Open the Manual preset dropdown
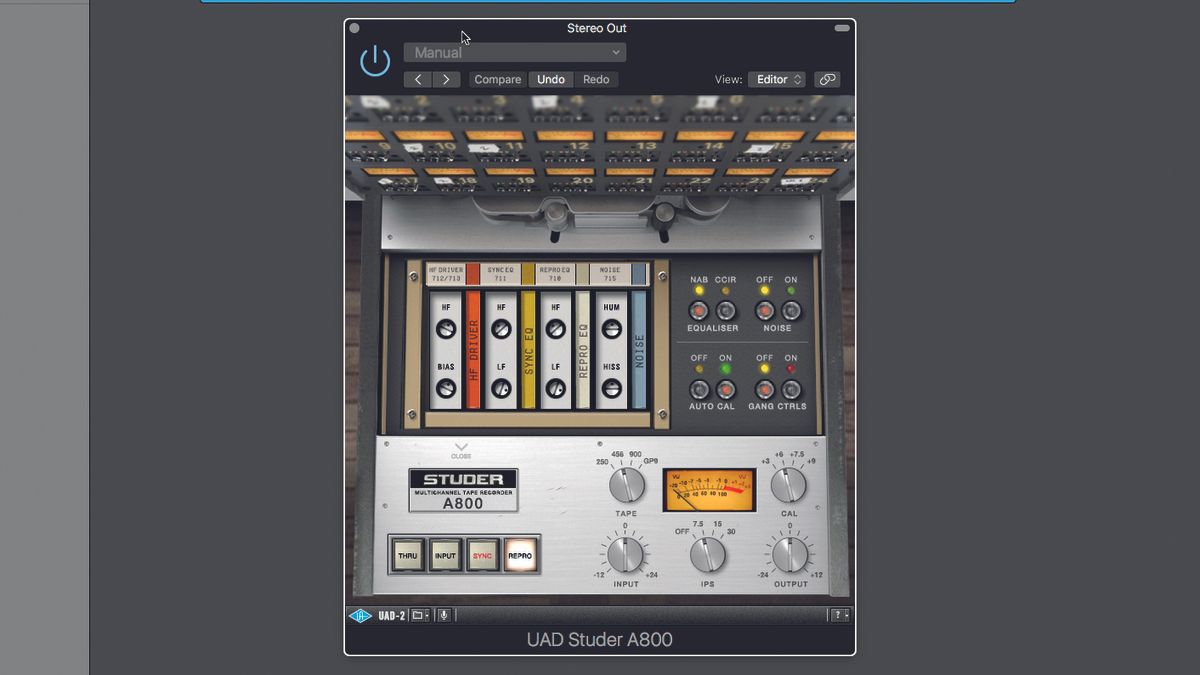Screen dimensions: 1200x675 515,52
